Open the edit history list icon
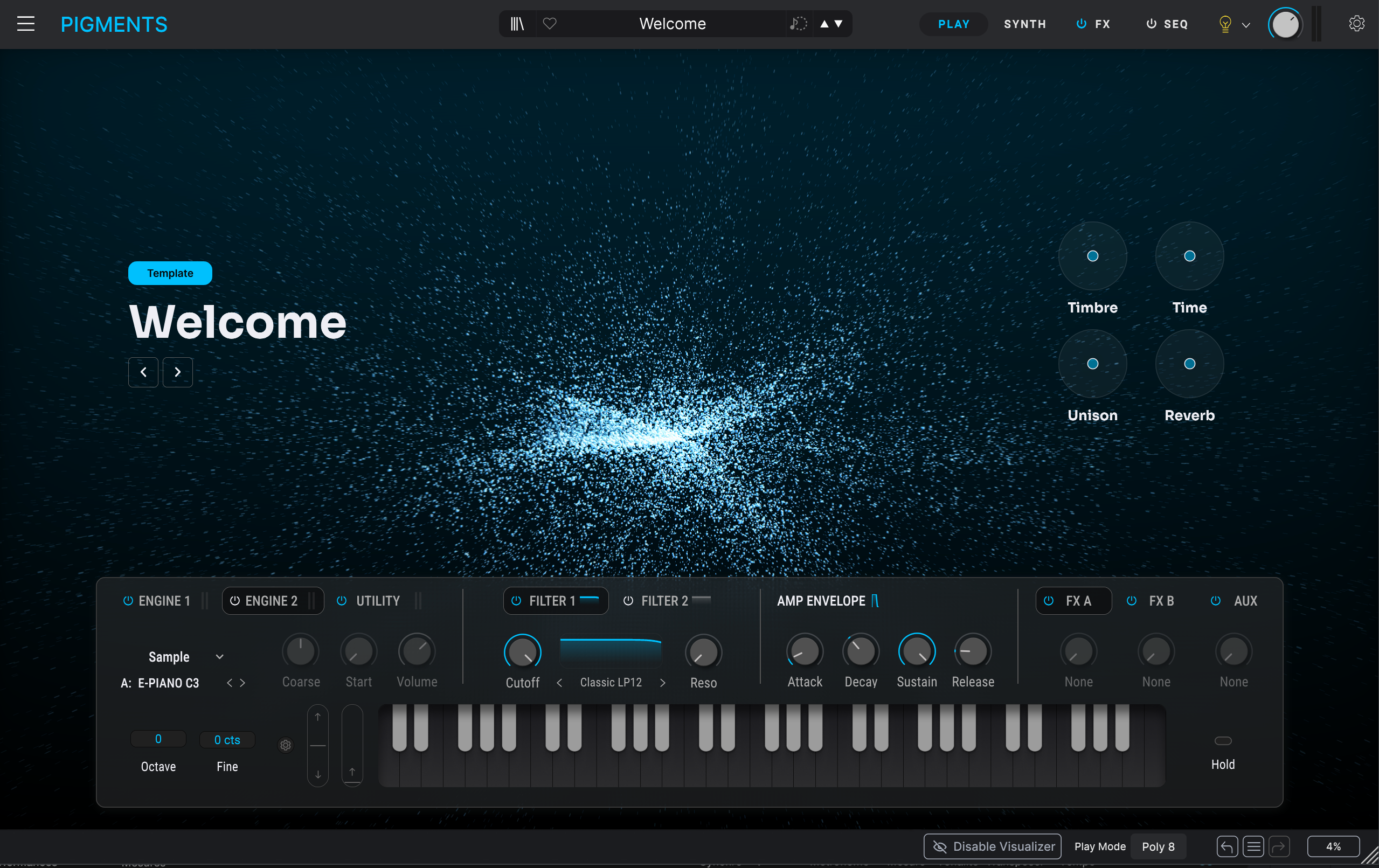This screenshot has height=868, width=1379. click(1253, 846)
